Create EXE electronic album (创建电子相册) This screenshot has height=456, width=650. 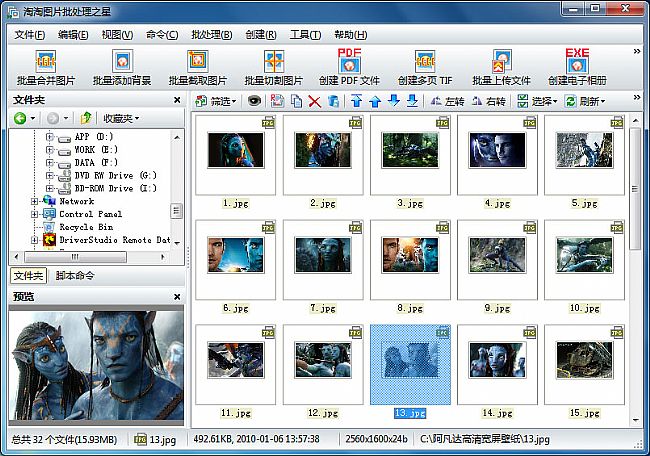(x=577, y=68)
